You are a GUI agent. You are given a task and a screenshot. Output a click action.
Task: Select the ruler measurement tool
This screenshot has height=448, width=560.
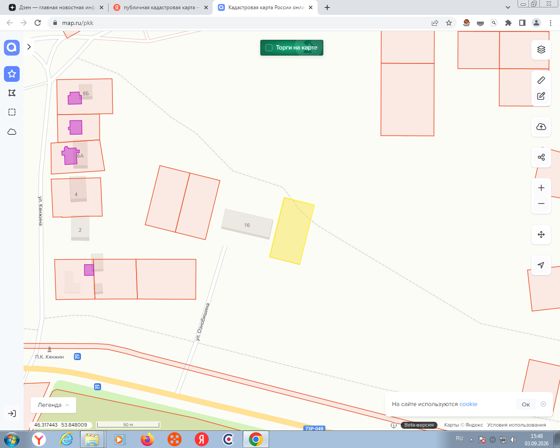tap(541, 80)
